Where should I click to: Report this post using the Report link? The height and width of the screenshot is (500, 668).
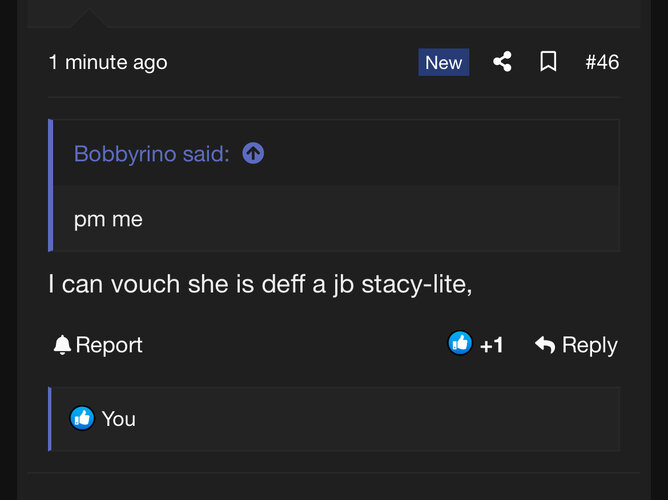pos(109,346)
